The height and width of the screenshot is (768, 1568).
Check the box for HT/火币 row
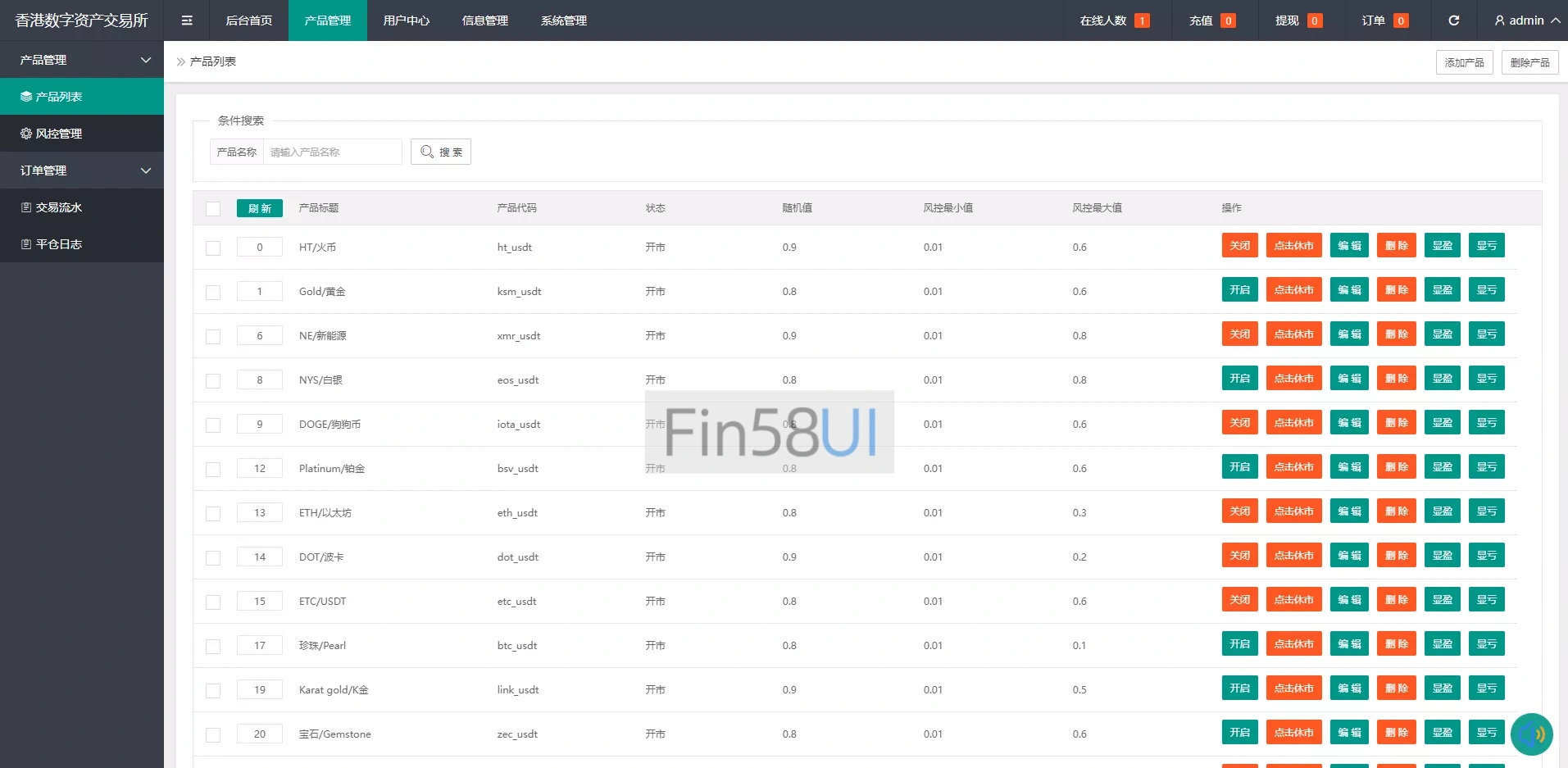[213, 248]
